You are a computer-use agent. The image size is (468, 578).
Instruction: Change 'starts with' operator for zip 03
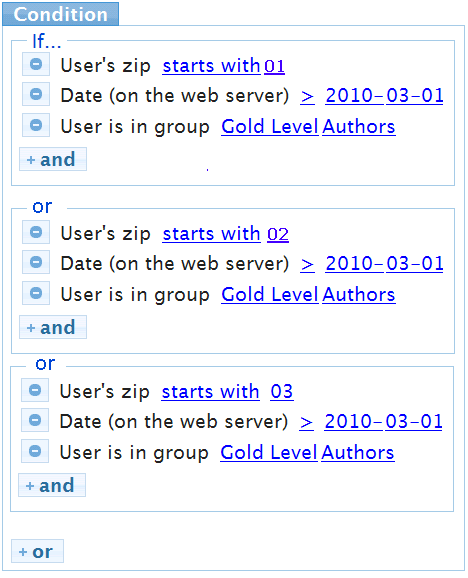[x=210, y=391]
